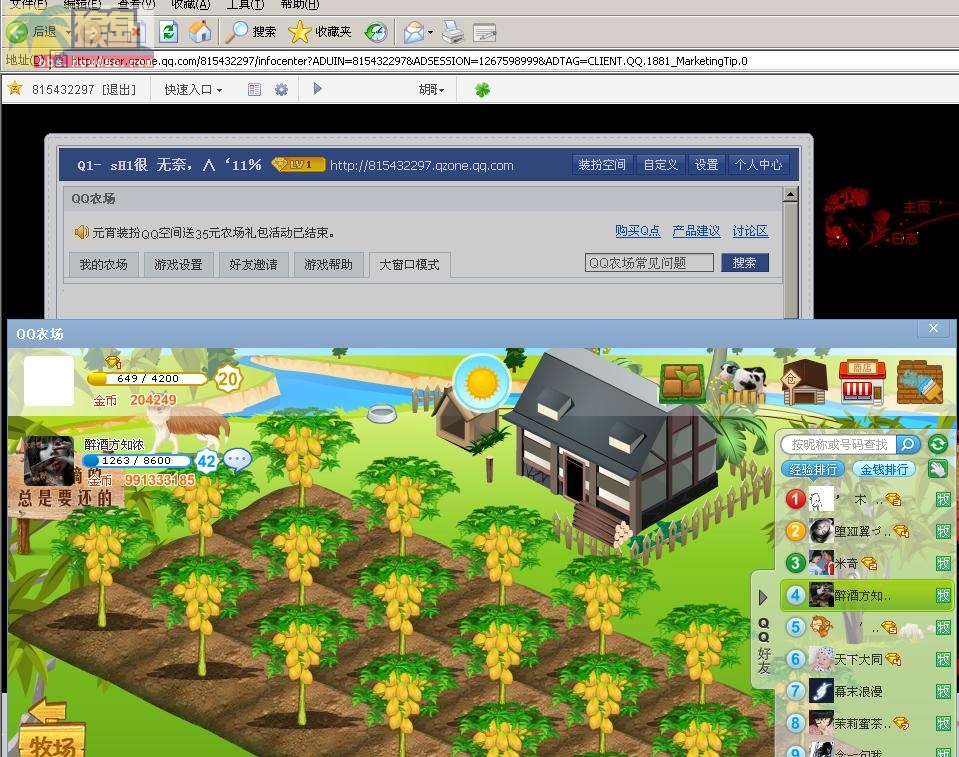Viewport: 959px width, 757px height.
Task: Click the magnifier 搜索 toolbar button
Action: click(x=251, y=32)
